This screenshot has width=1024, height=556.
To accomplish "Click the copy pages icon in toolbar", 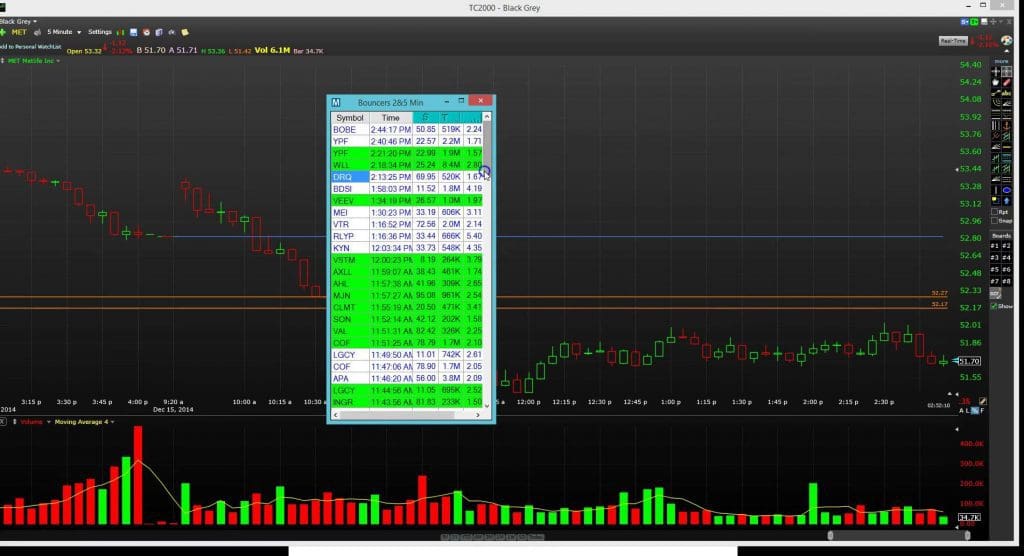I will coord(159,32).
